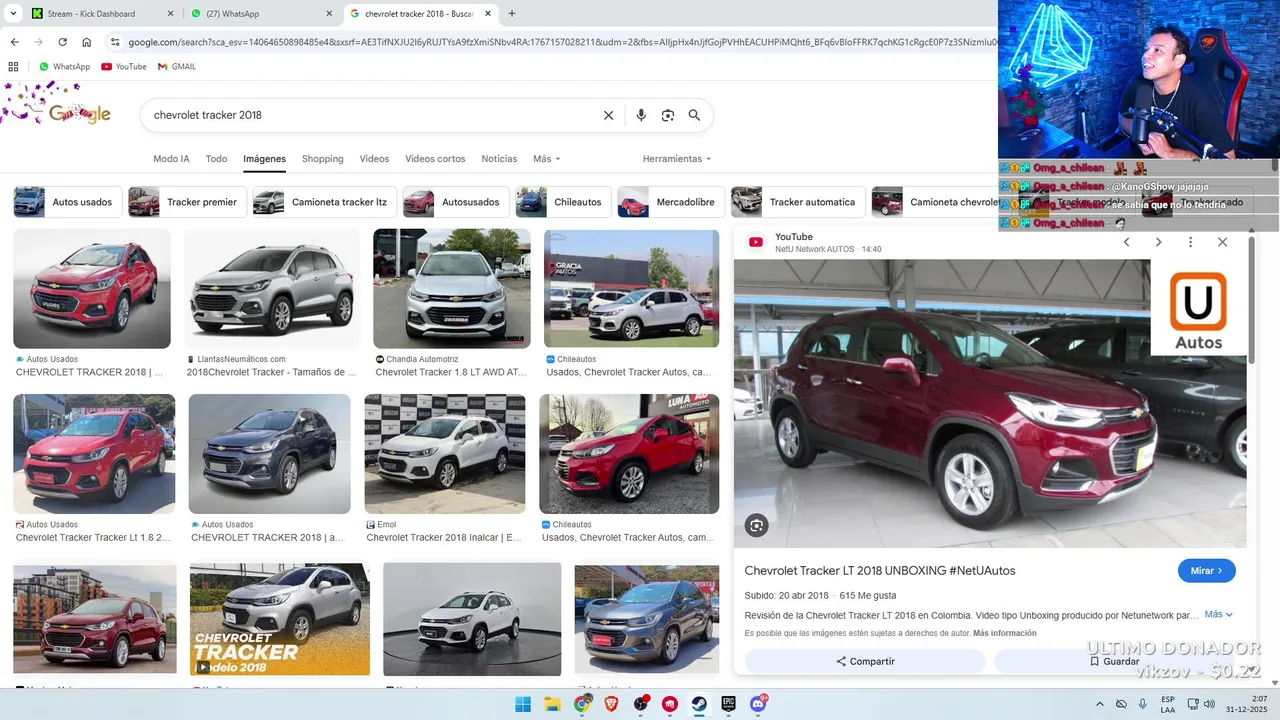This screenshot has width=1280, height=720.
Task: Click the browser address bar URL
Action: [x=560, y=42]
